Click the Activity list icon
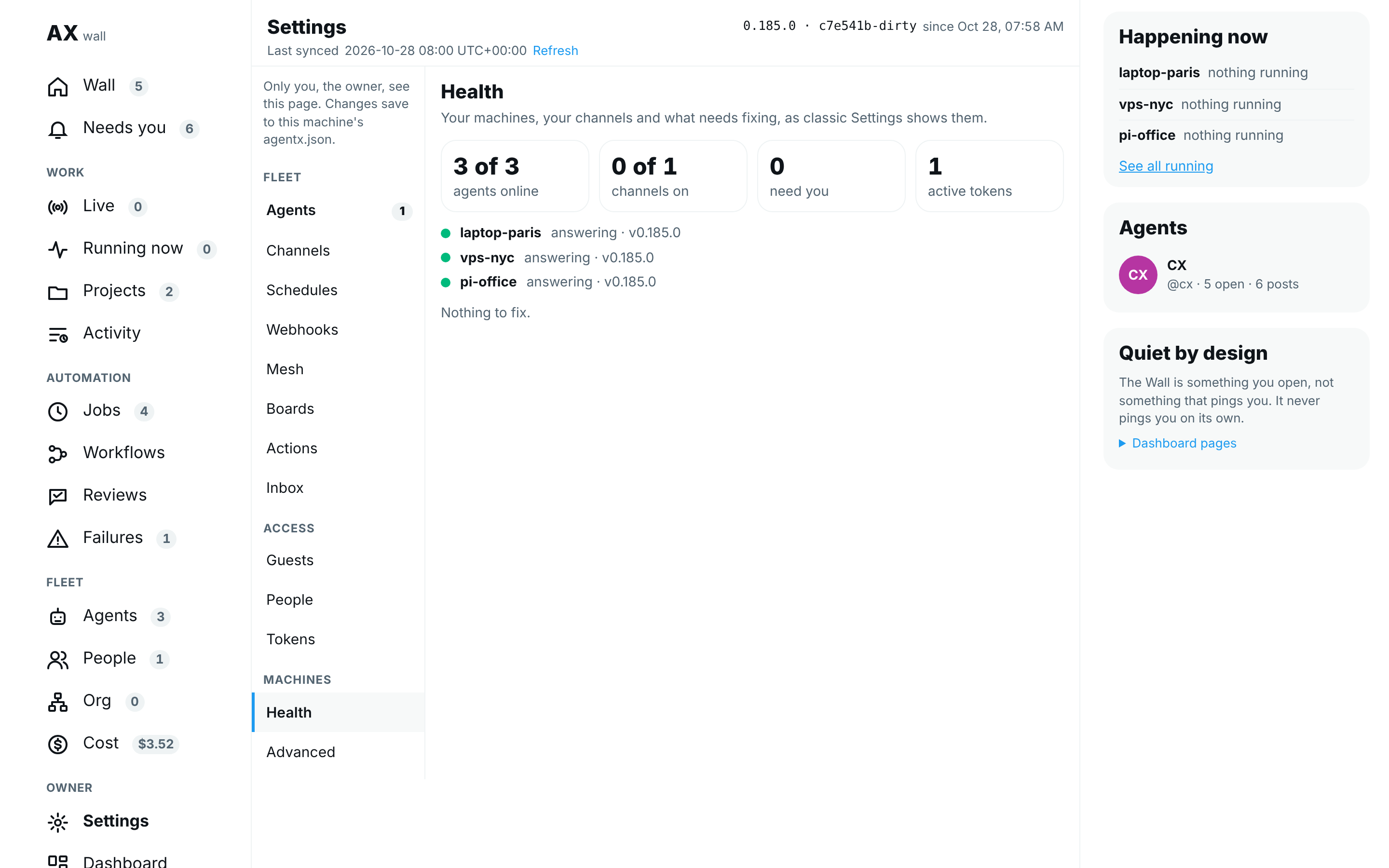Screen dimensions: 1389x868 tap(58, 334)
